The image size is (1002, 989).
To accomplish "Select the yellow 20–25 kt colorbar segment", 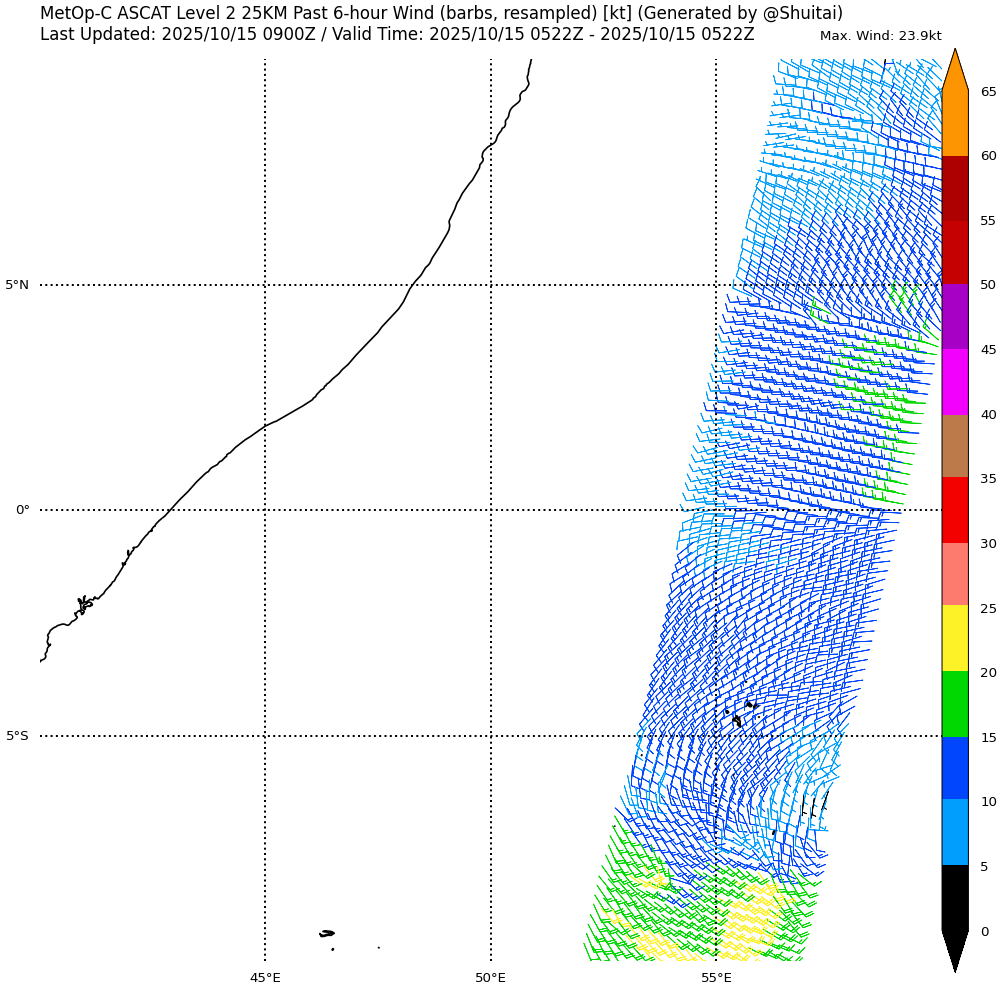I will [x=955, y=638].
